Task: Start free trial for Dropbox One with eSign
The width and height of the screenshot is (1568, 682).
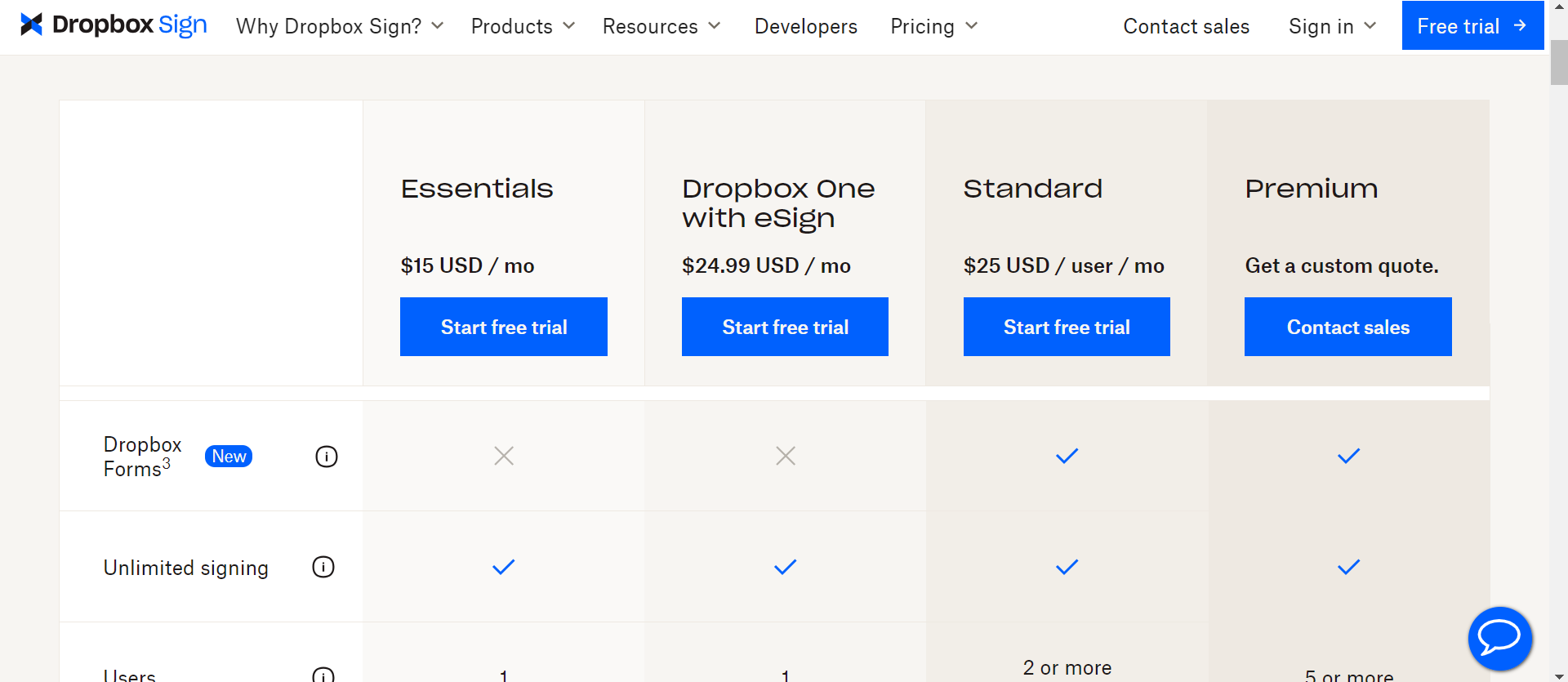Action: pos(785,327)
